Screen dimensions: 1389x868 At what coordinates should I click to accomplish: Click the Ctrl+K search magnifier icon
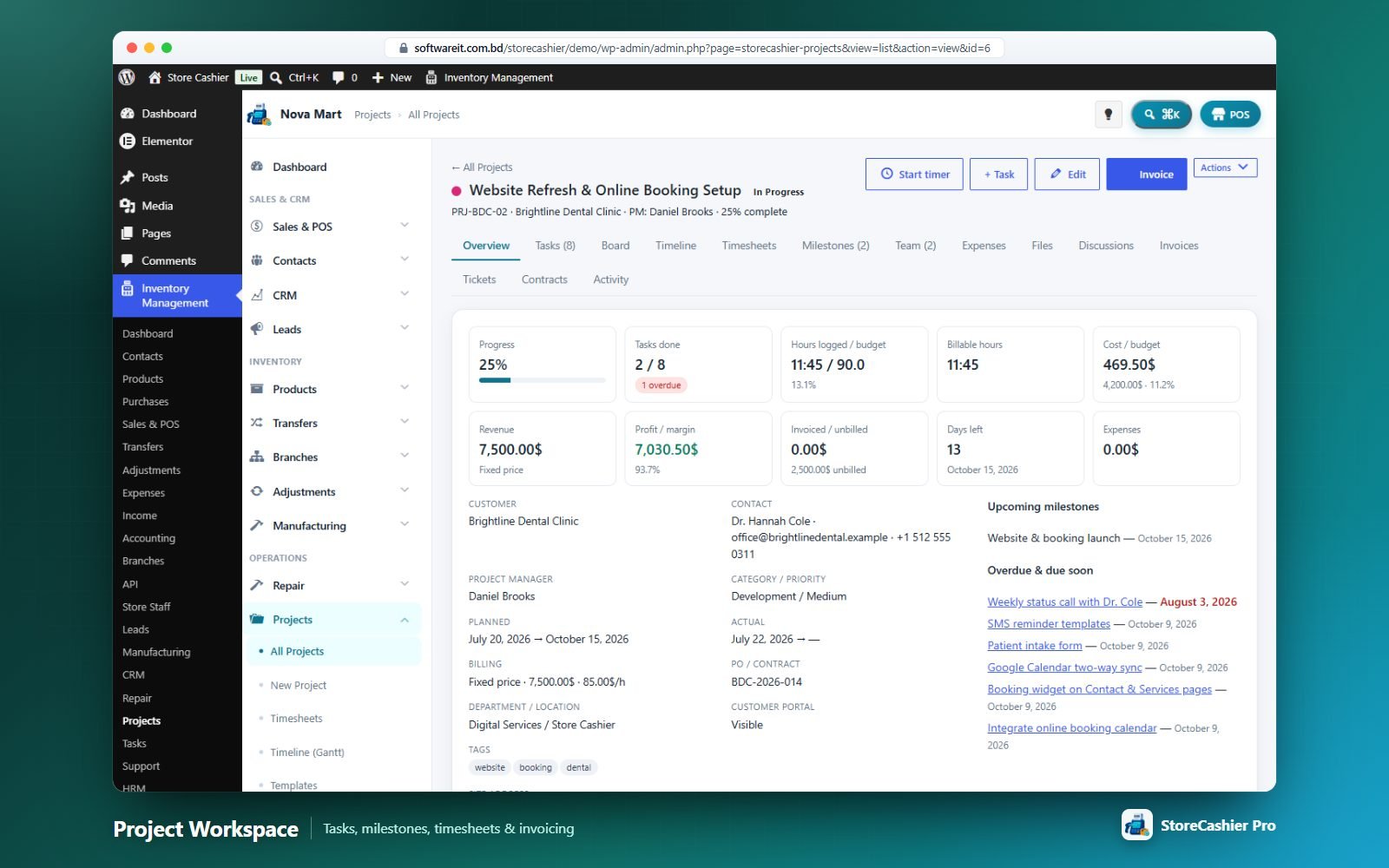[x=276, y=77]
